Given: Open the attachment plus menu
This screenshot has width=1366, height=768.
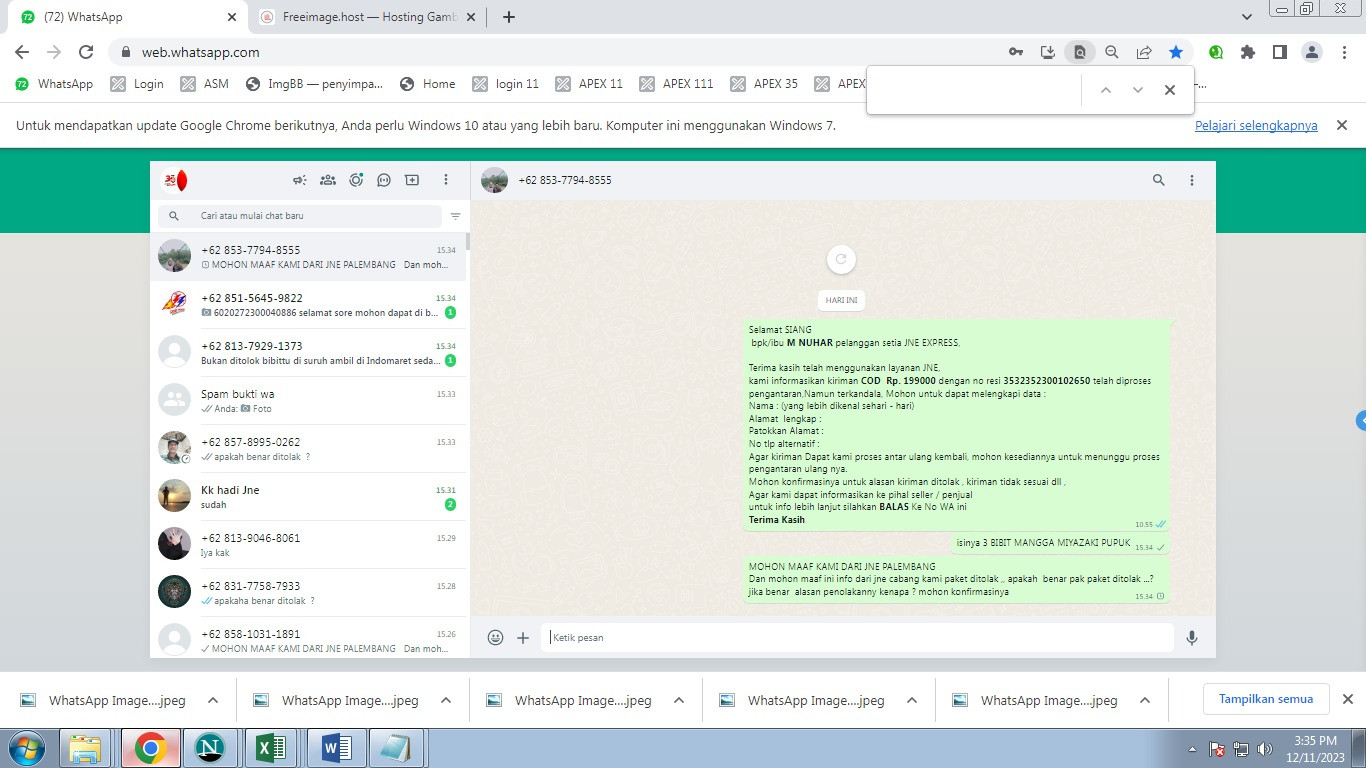Looking at the screenshot, I should tap(523, 637).
